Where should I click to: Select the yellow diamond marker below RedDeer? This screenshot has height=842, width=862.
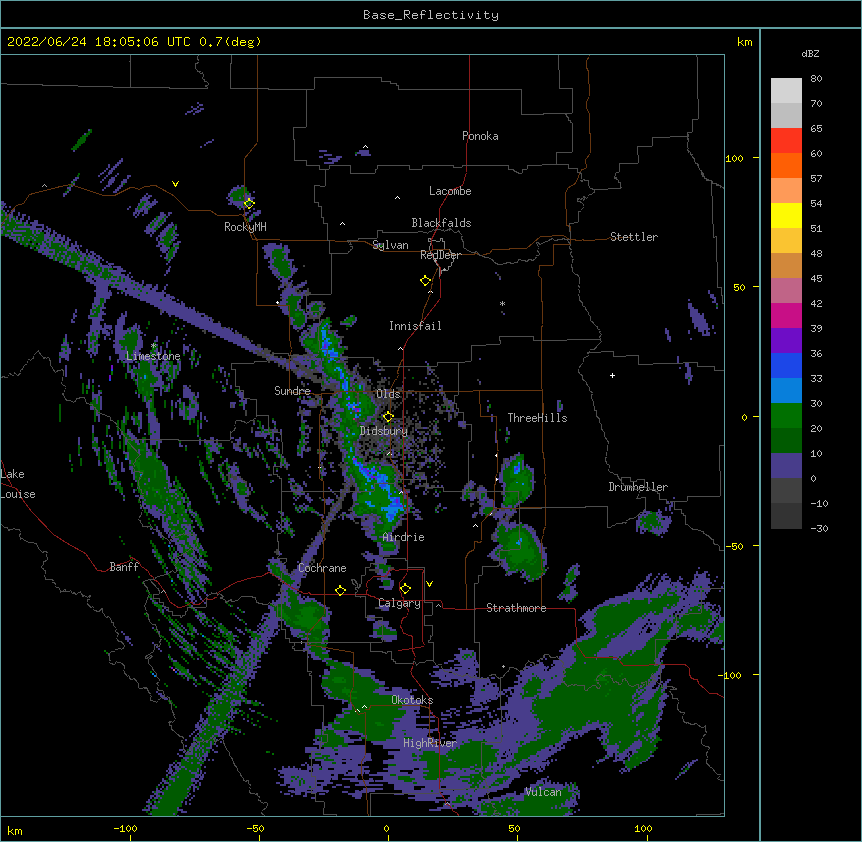click(425, 281)
